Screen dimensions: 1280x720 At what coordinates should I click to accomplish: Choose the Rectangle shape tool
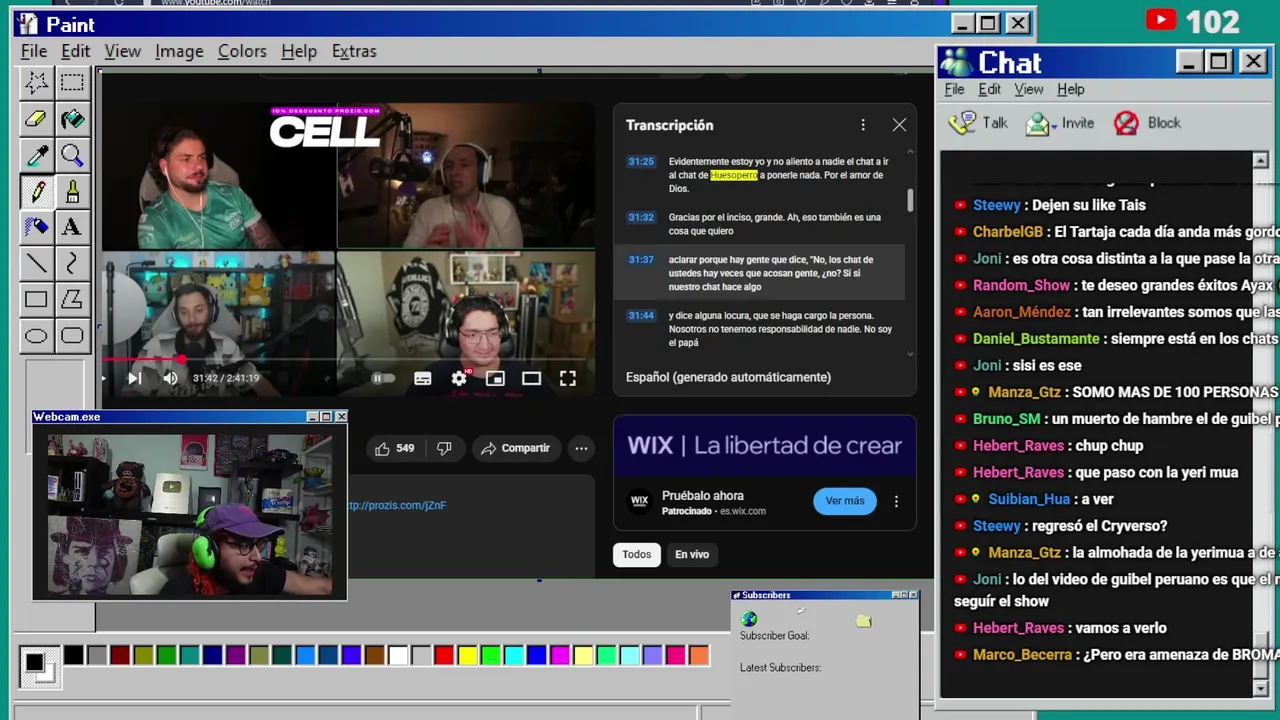(36, 299)
